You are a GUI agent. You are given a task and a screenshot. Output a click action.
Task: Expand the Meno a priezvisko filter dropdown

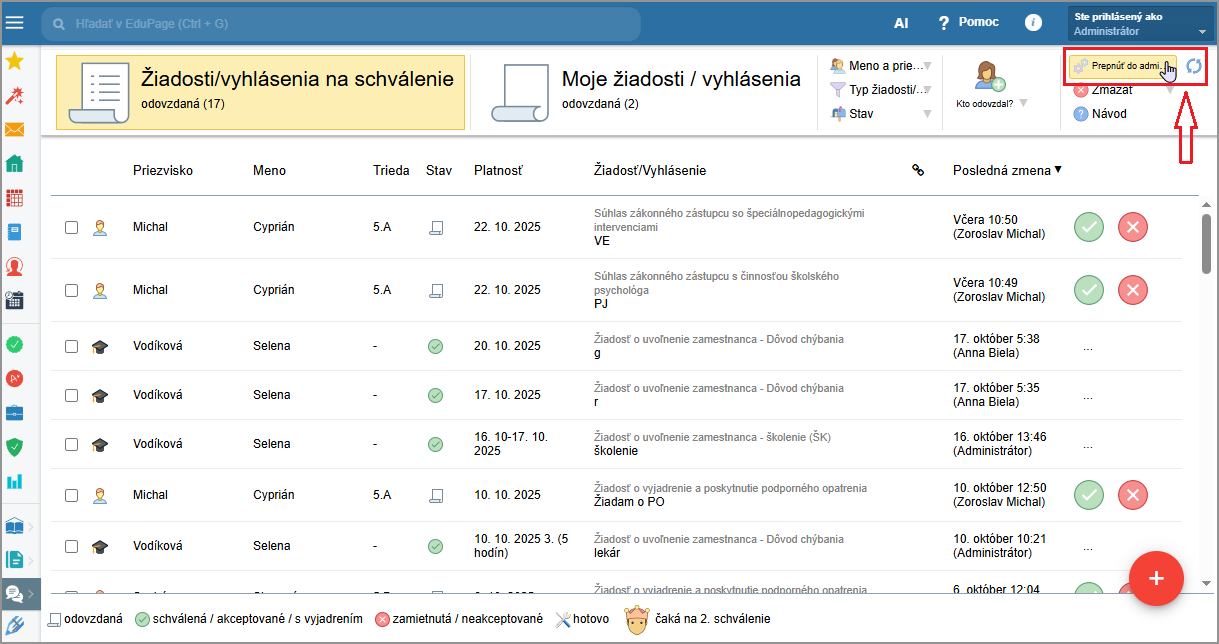click(x=881, y=66)
